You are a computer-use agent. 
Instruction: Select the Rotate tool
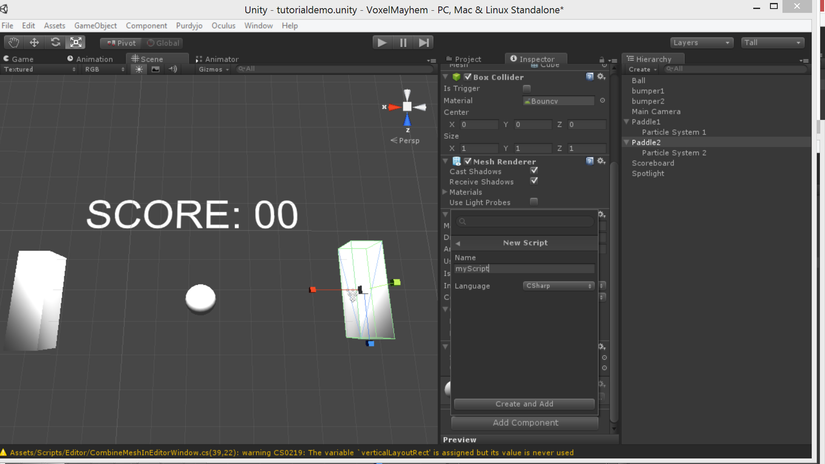point(55,43)
